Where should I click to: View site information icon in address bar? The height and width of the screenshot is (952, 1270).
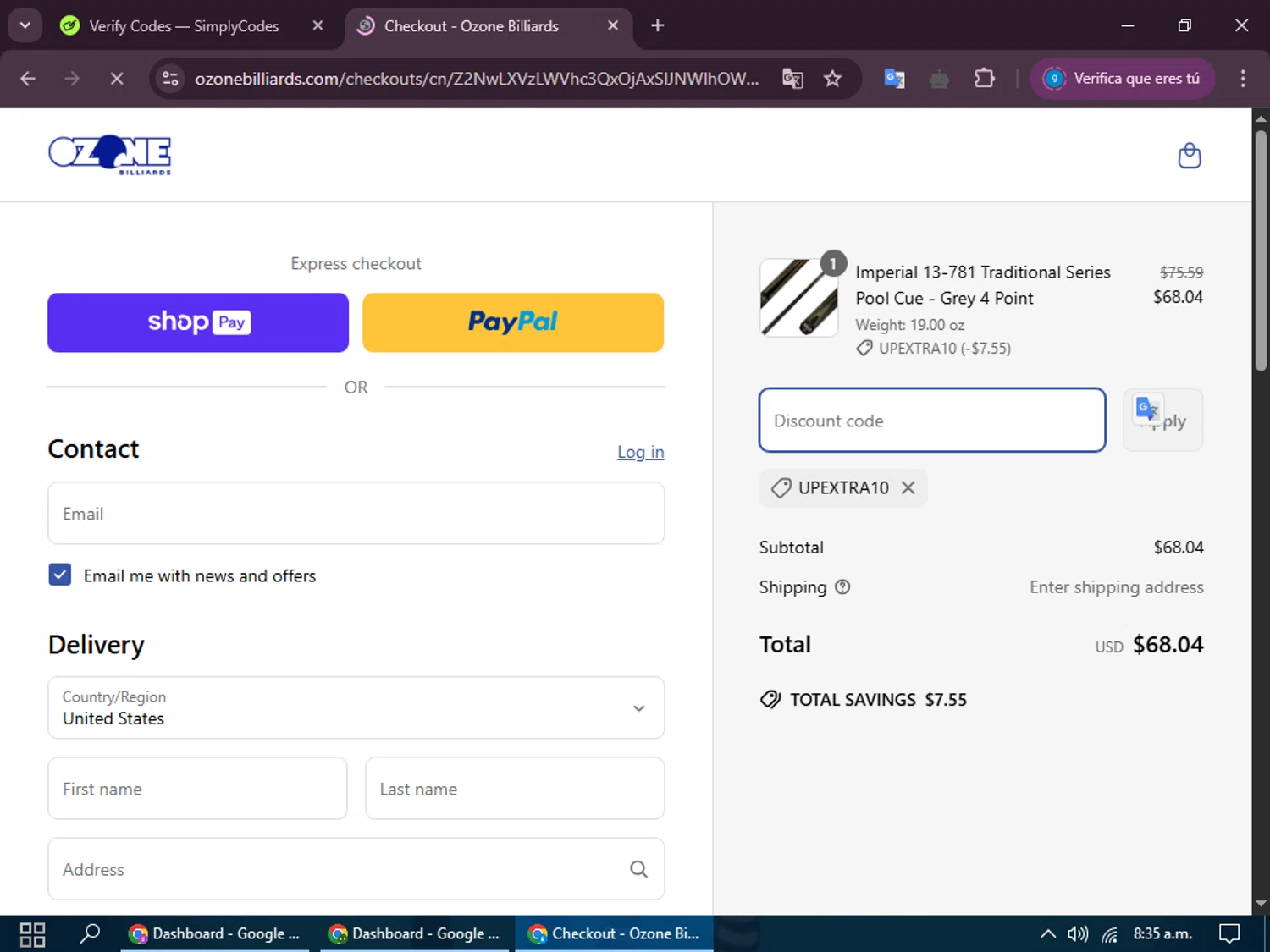pos(170,79)
